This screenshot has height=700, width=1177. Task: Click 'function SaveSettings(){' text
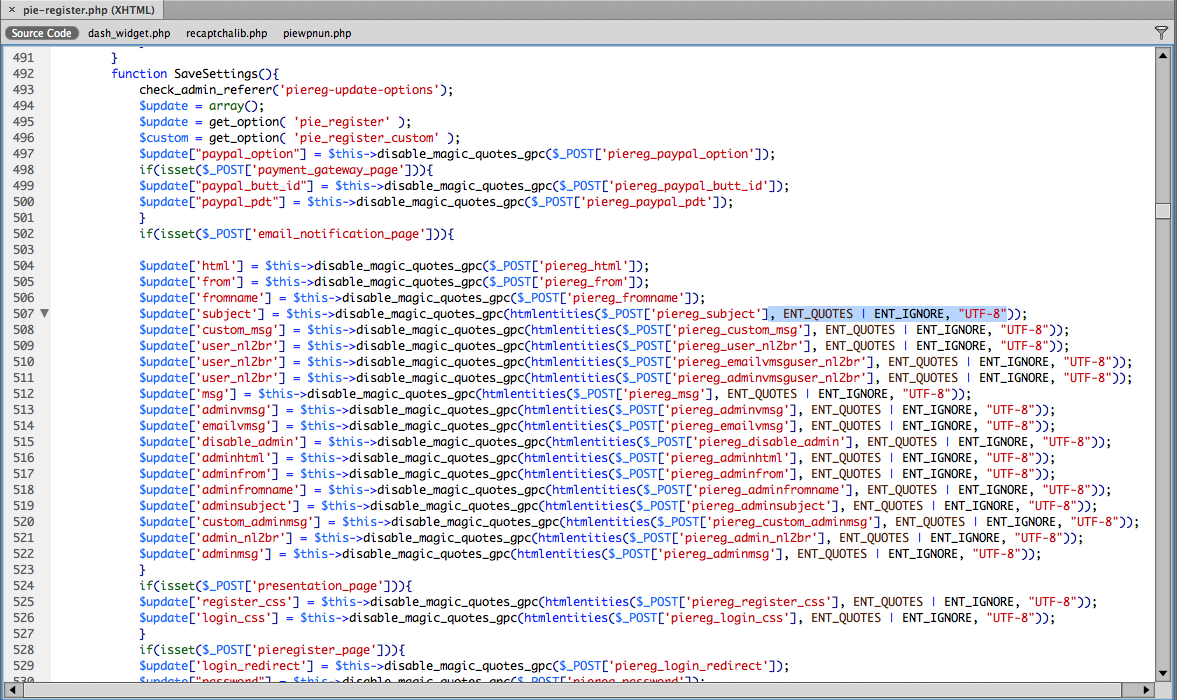[195, 74]
